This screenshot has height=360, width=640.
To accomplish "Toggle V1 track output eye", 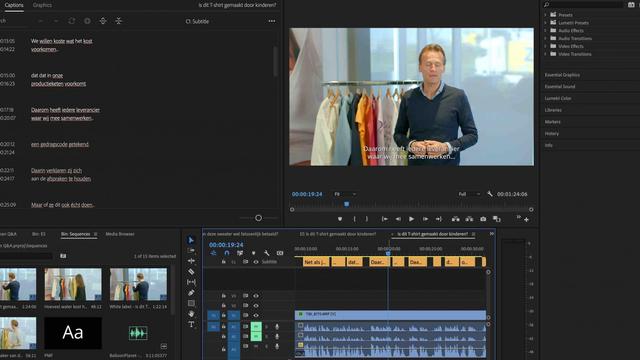I will [256, 316].
